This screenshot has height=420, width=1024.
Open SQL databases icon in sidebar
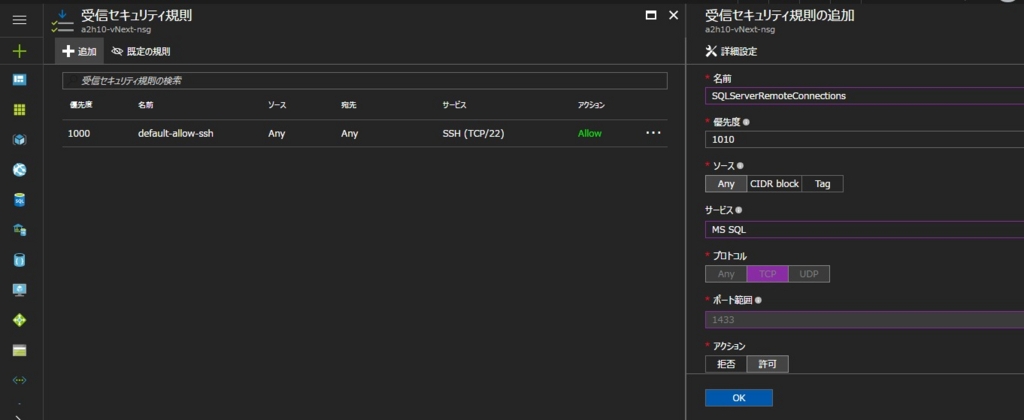(20, 200)
